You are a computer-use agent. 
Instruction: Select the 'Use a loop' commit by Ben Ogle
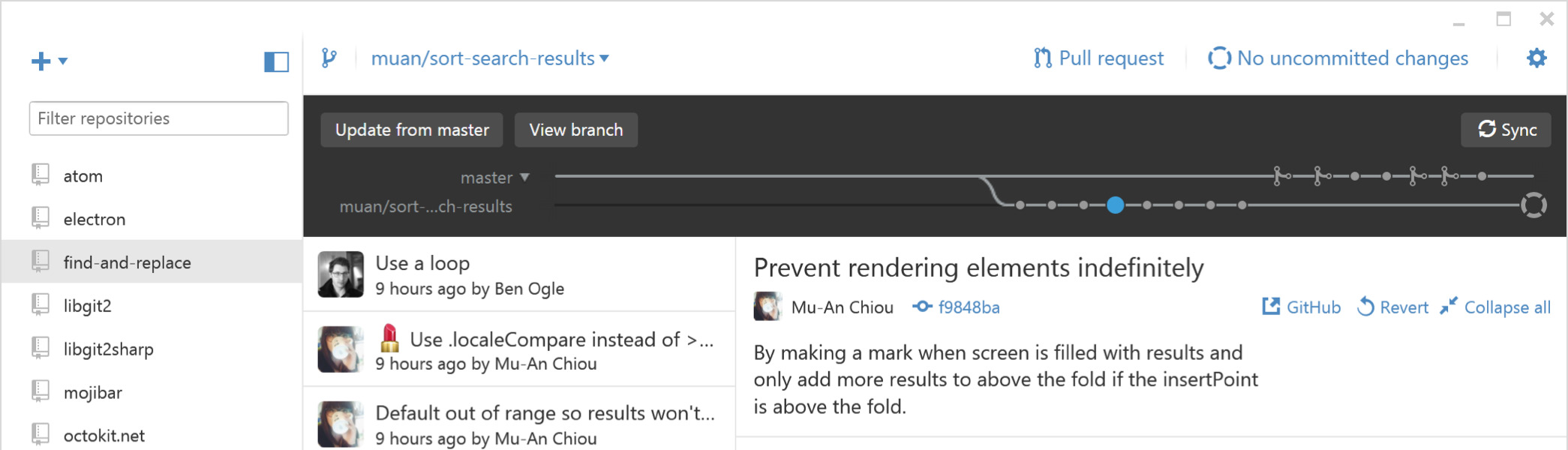518,274
